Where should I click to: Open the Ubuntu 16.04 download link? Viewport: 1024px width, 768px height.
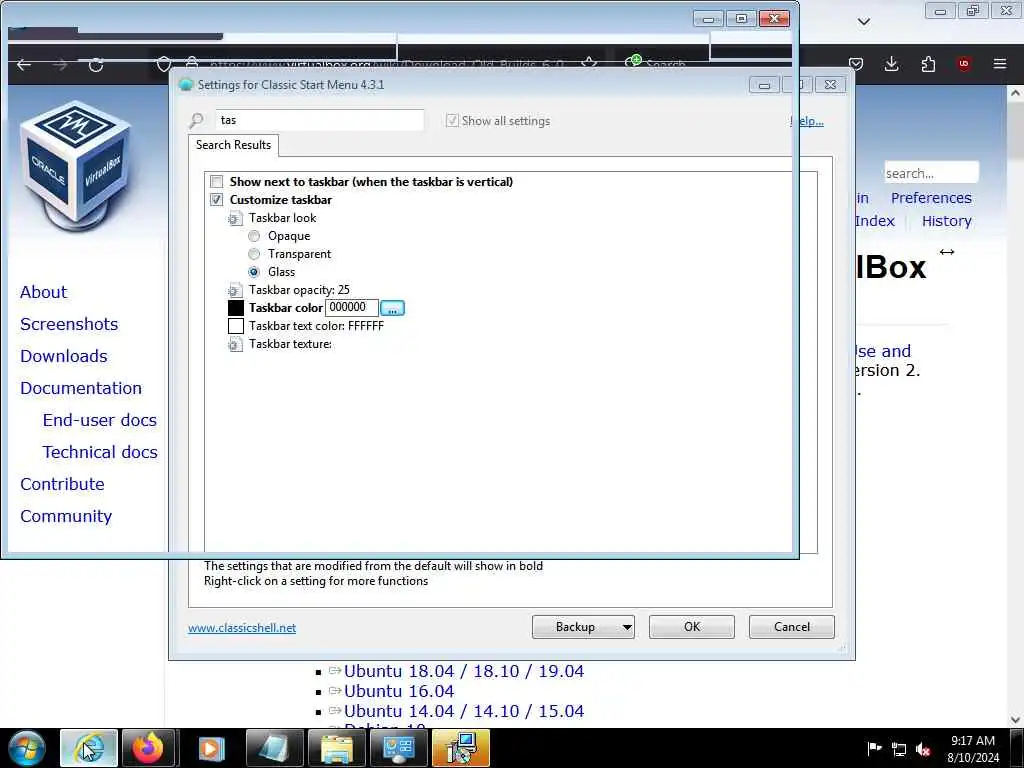point(399,691)
